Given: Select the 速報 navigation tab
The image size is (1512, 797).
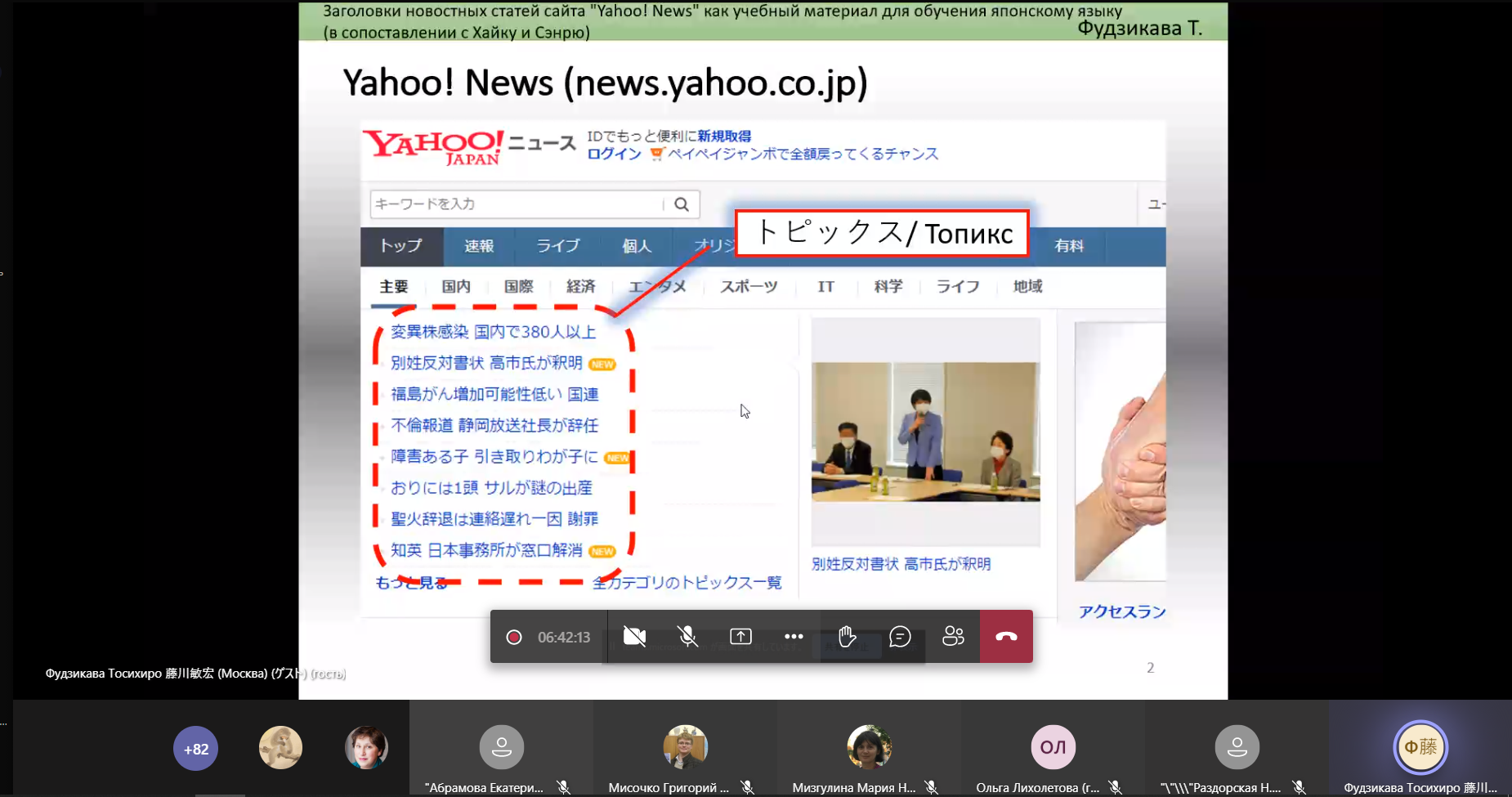Looking at the screenshot, I should pos(479,246).
